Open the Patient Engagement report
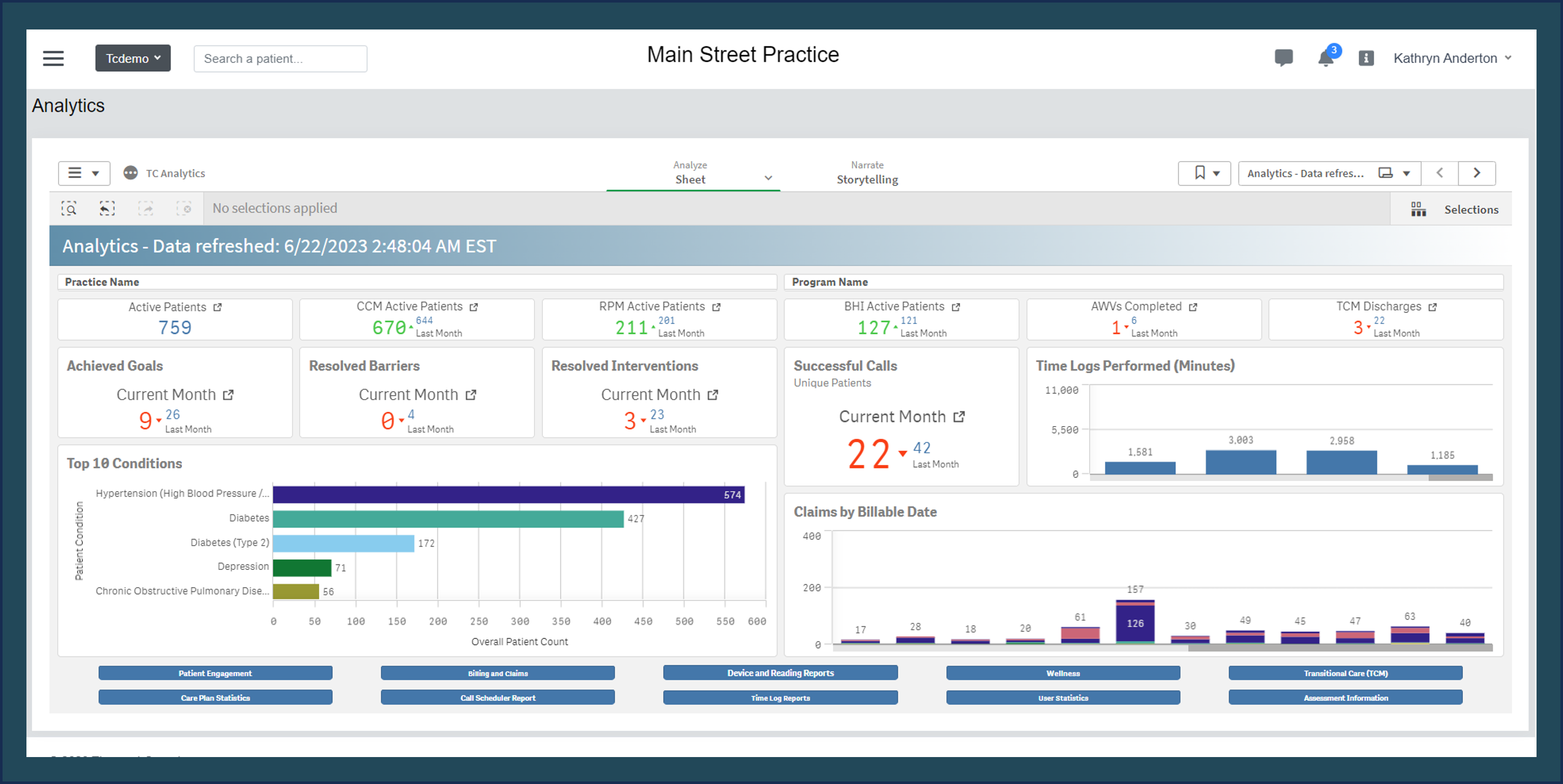Viewport: 1563px width, 784px height. 216,673
